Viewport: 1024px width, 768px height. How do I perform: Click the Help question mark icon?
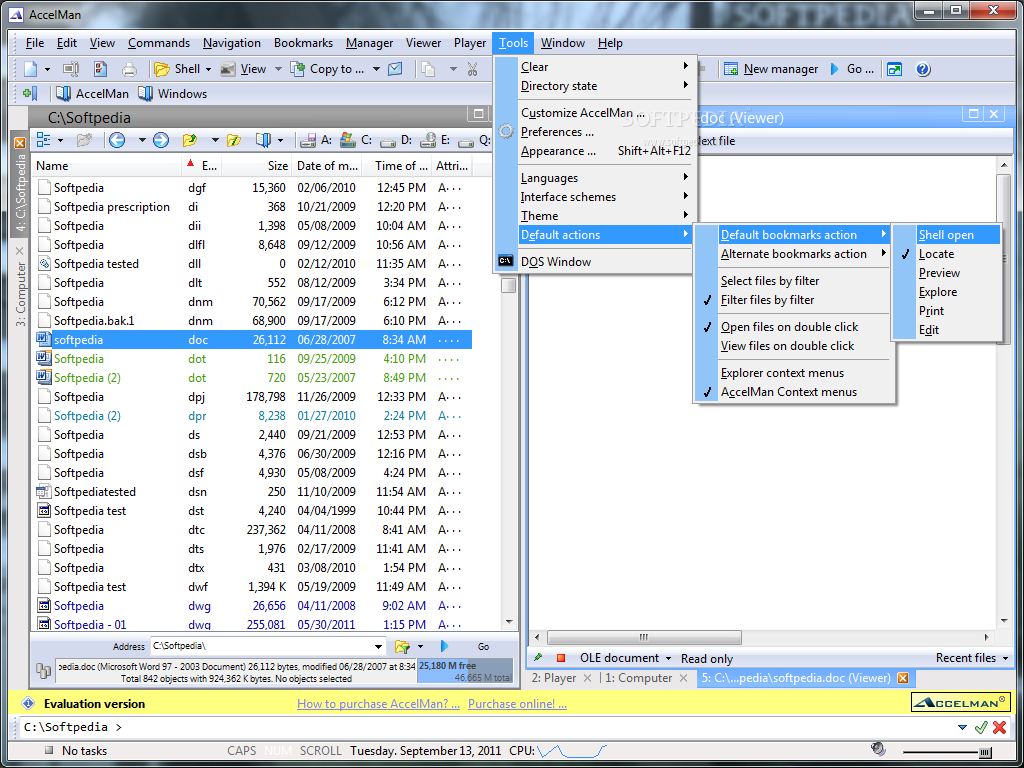(923, 69)
